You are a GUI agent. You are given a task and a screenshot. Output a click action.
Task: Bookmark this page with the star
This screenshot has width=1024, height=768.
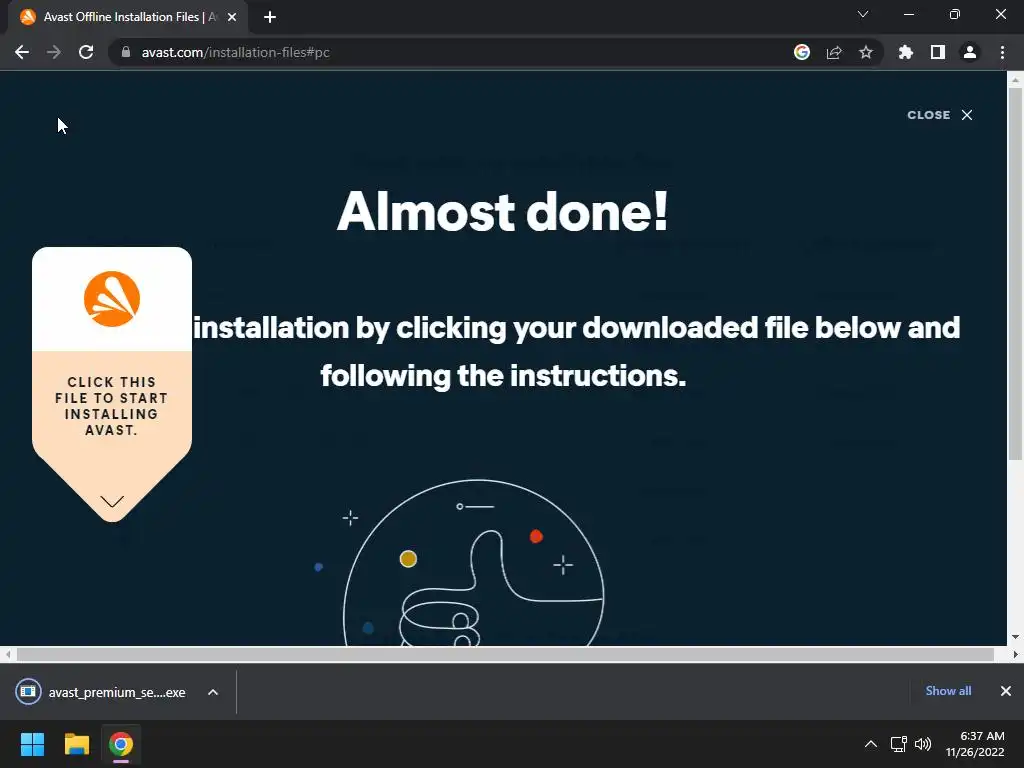(865, 52)
